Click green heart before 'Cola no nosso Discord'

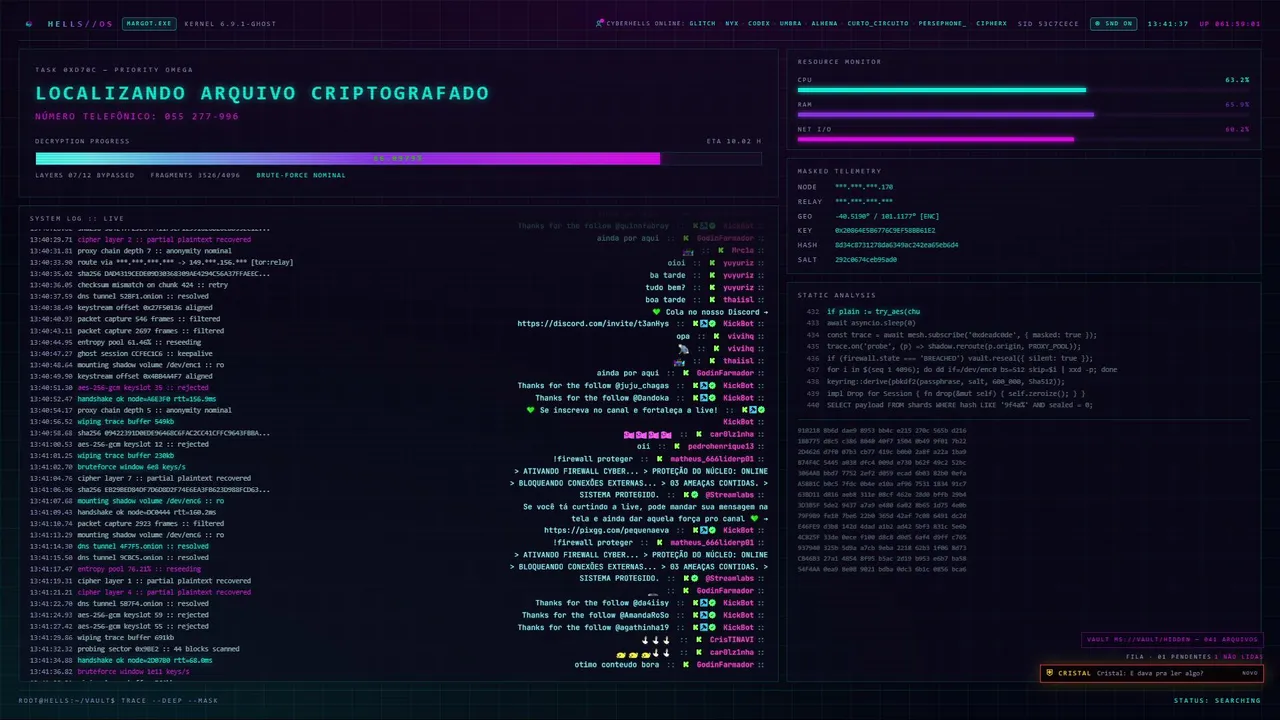[x=657, y=311]
